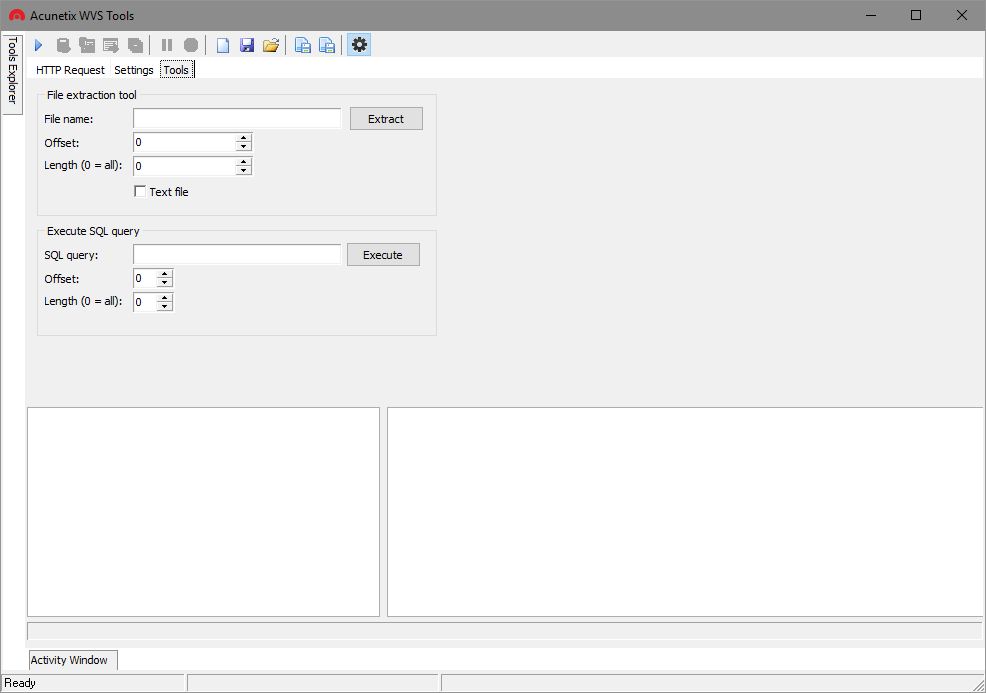This screenshot has width=986, height=693.
Task: Close the Acunetix WVS Tools window
Action: pyautogui.click(x=961, y=15)
